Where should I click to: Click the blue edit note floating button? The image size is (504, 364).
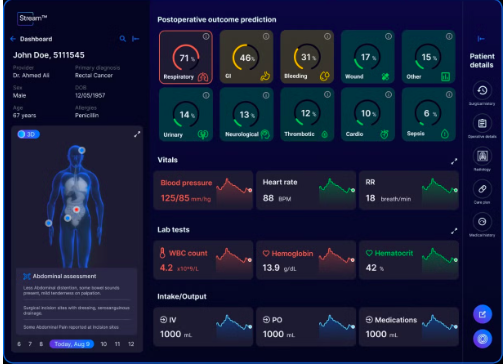click(x=482, y=314)
